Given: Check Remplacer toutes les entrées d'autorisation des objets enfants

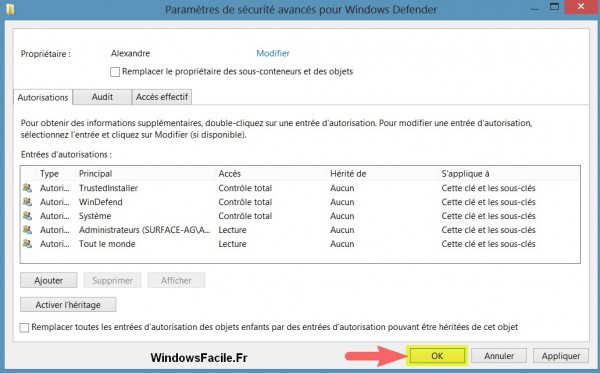Looking at the screenshot, I should (24, 327).
